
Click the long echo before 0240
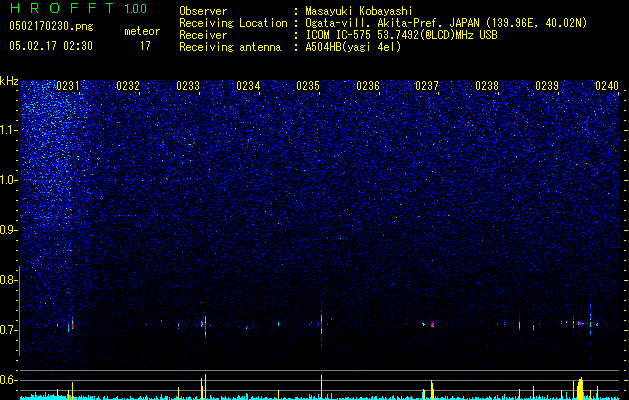[x=582, y=323]
